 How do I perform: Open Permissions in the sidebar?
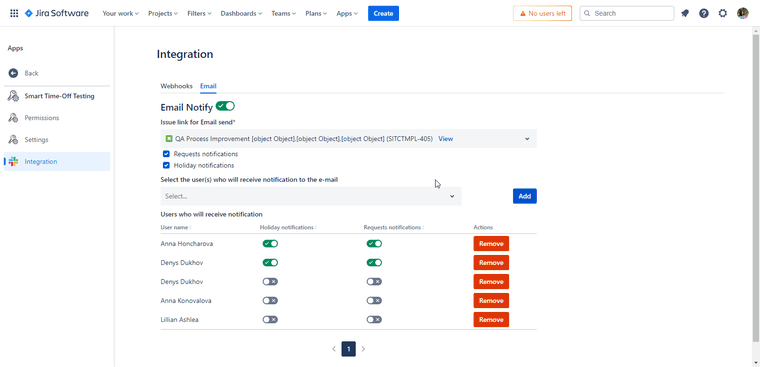[x=42, y=118]
